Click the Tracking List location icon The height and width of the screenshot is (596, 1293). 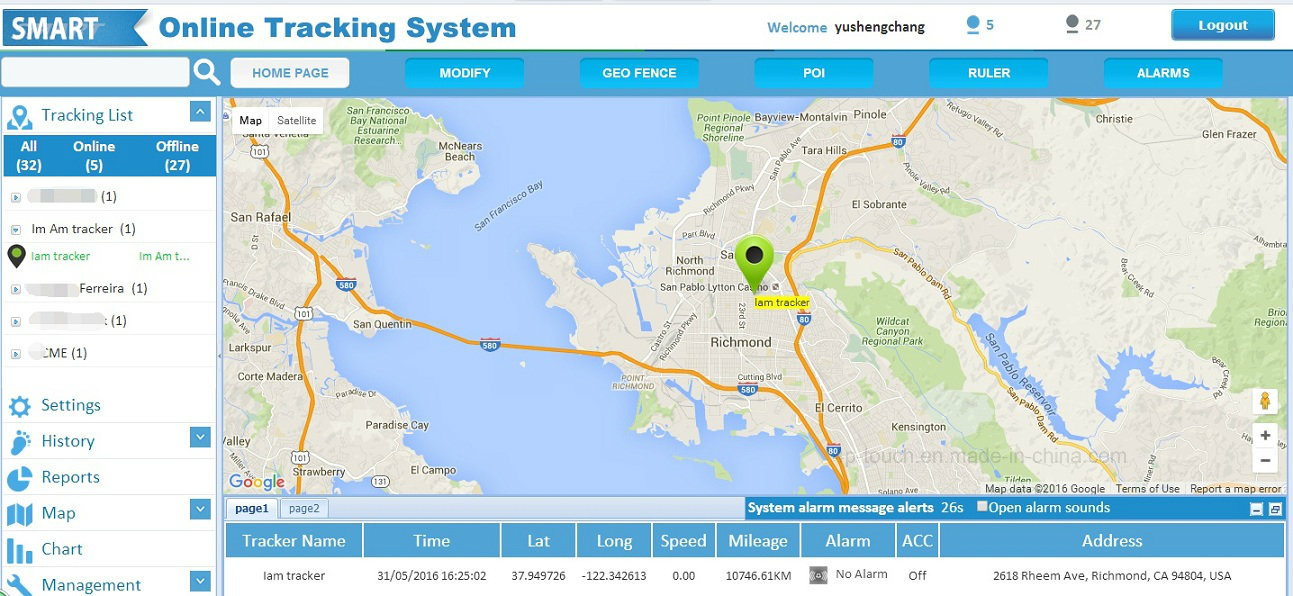[x=19, y=116]
